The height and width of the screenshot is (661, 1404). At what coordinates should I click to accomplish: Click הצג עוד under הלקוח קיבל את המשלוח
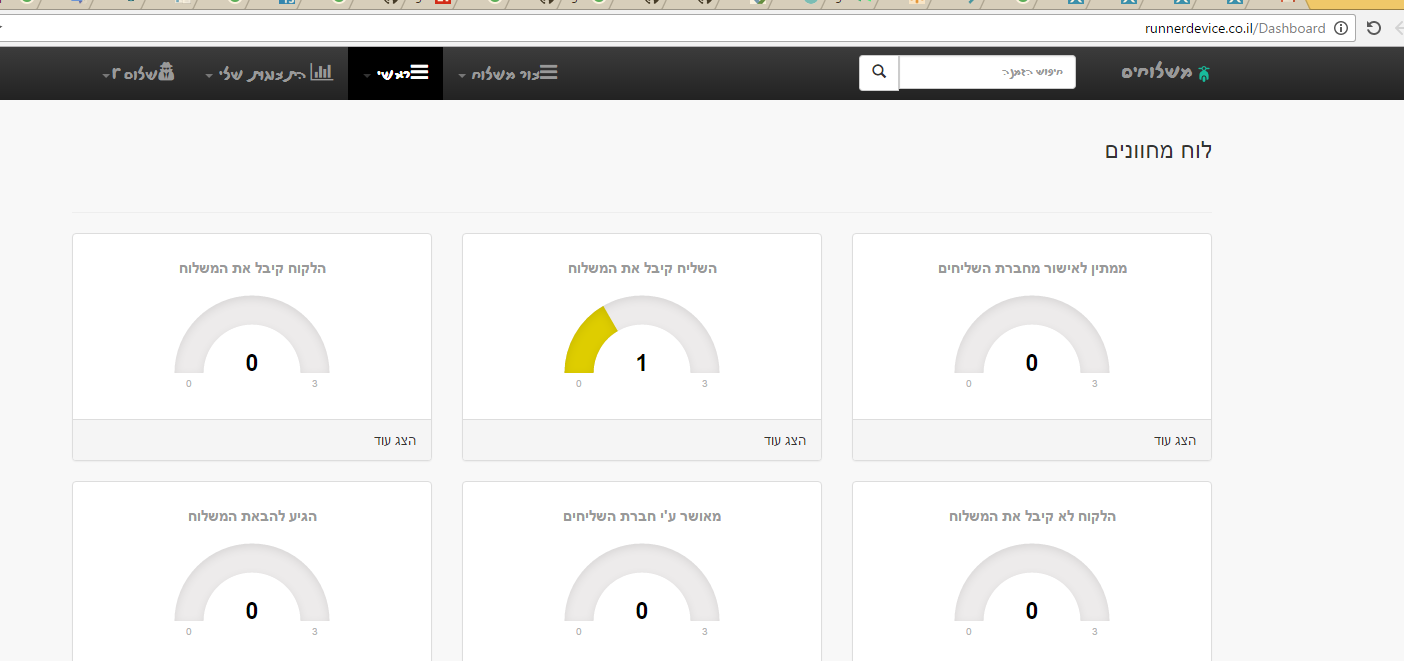coord(395,441)
